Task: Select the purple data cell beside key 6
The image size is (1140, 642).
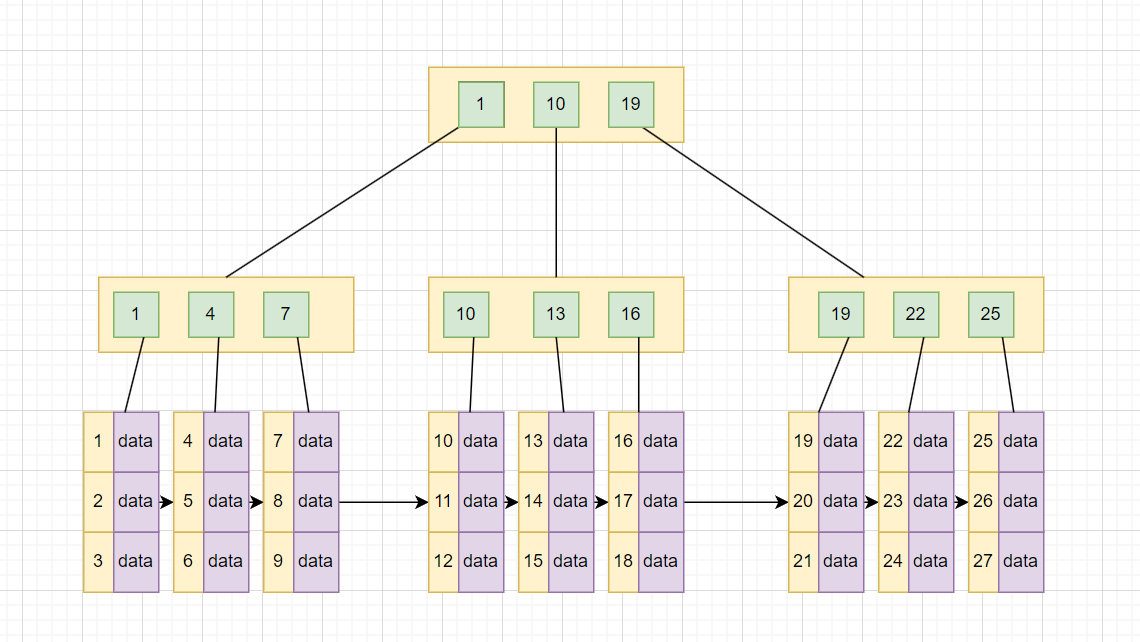Action: [x=226, y=561]
